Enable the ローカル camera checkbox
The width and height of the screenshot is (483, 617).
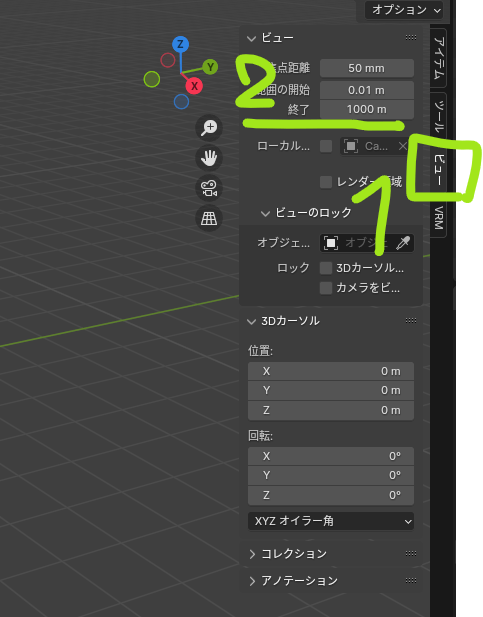tap(326, 146)
